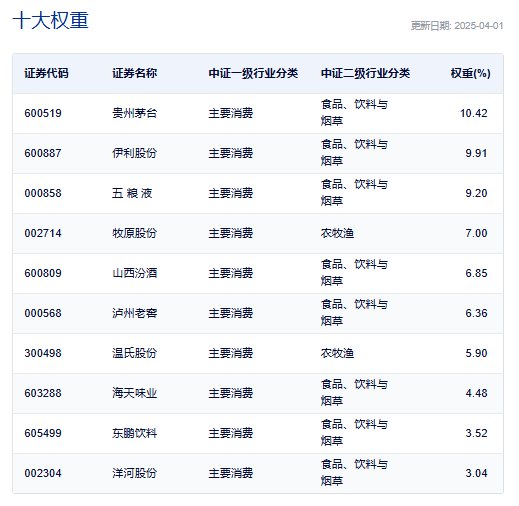
Task: Click the update date 2025-04-01
Action: [x=479, y=26]
